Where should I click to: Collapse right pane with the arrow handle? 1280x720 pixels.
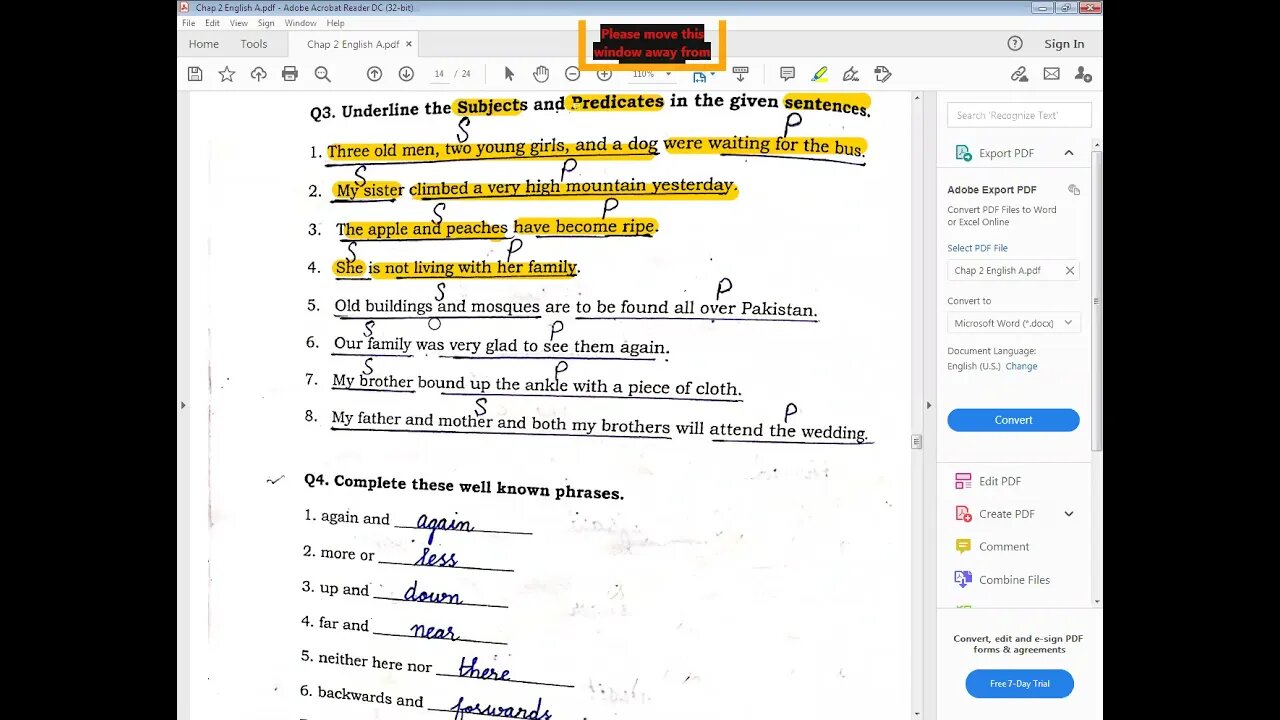pyautogui.click(x=928, y=405)
